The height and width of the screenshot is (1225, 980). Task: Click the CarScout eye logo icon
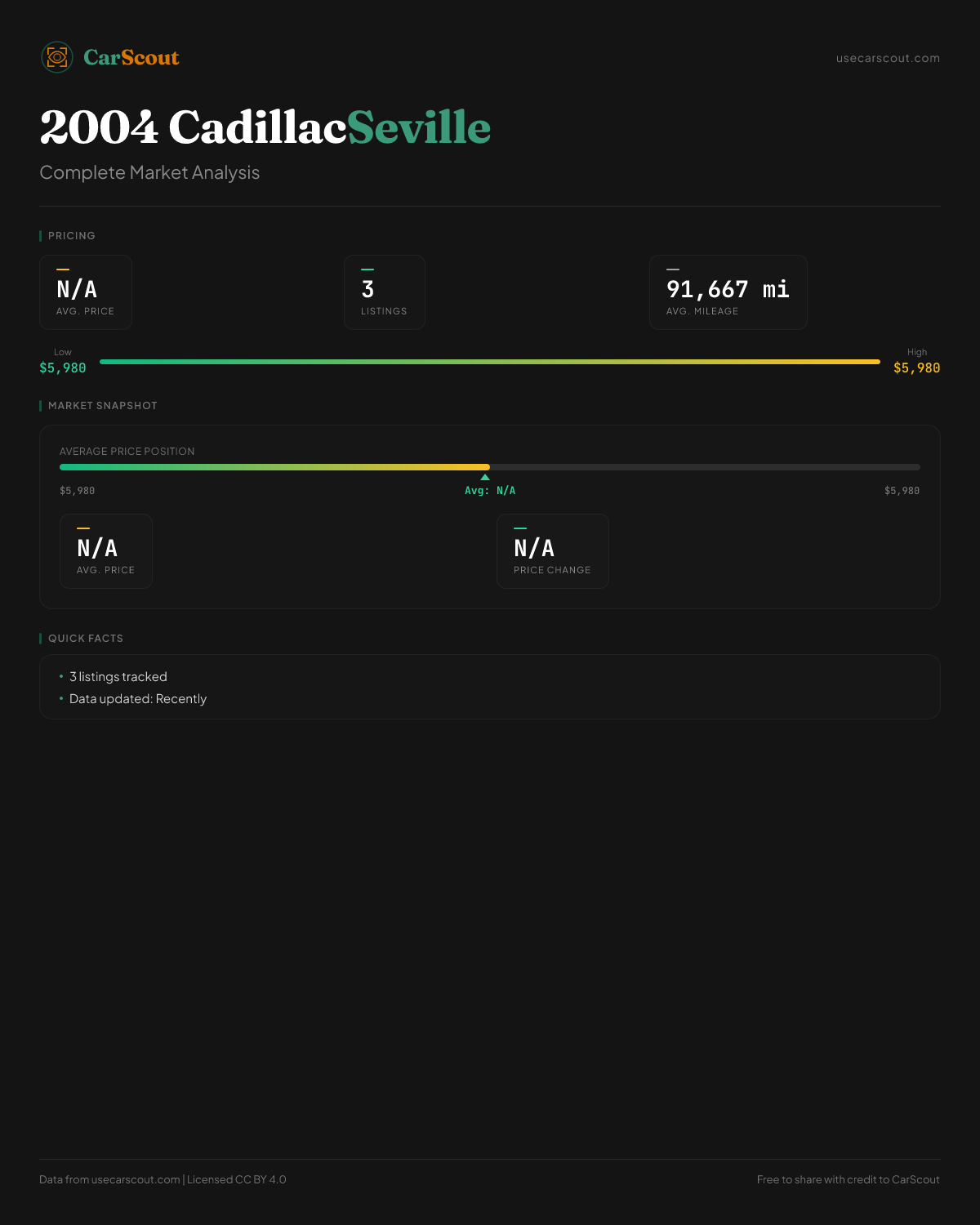[x=57, y=57]
